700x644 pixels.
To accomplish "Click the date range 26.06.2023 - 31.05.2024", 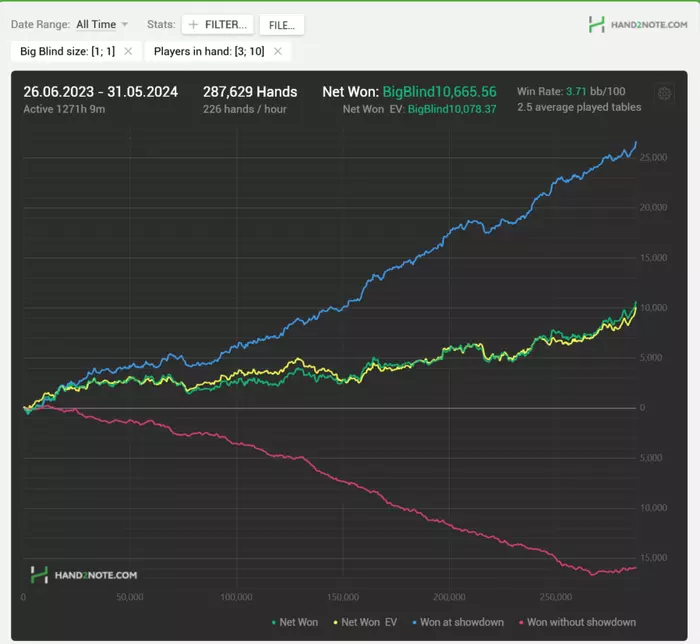I will (100, 92).
